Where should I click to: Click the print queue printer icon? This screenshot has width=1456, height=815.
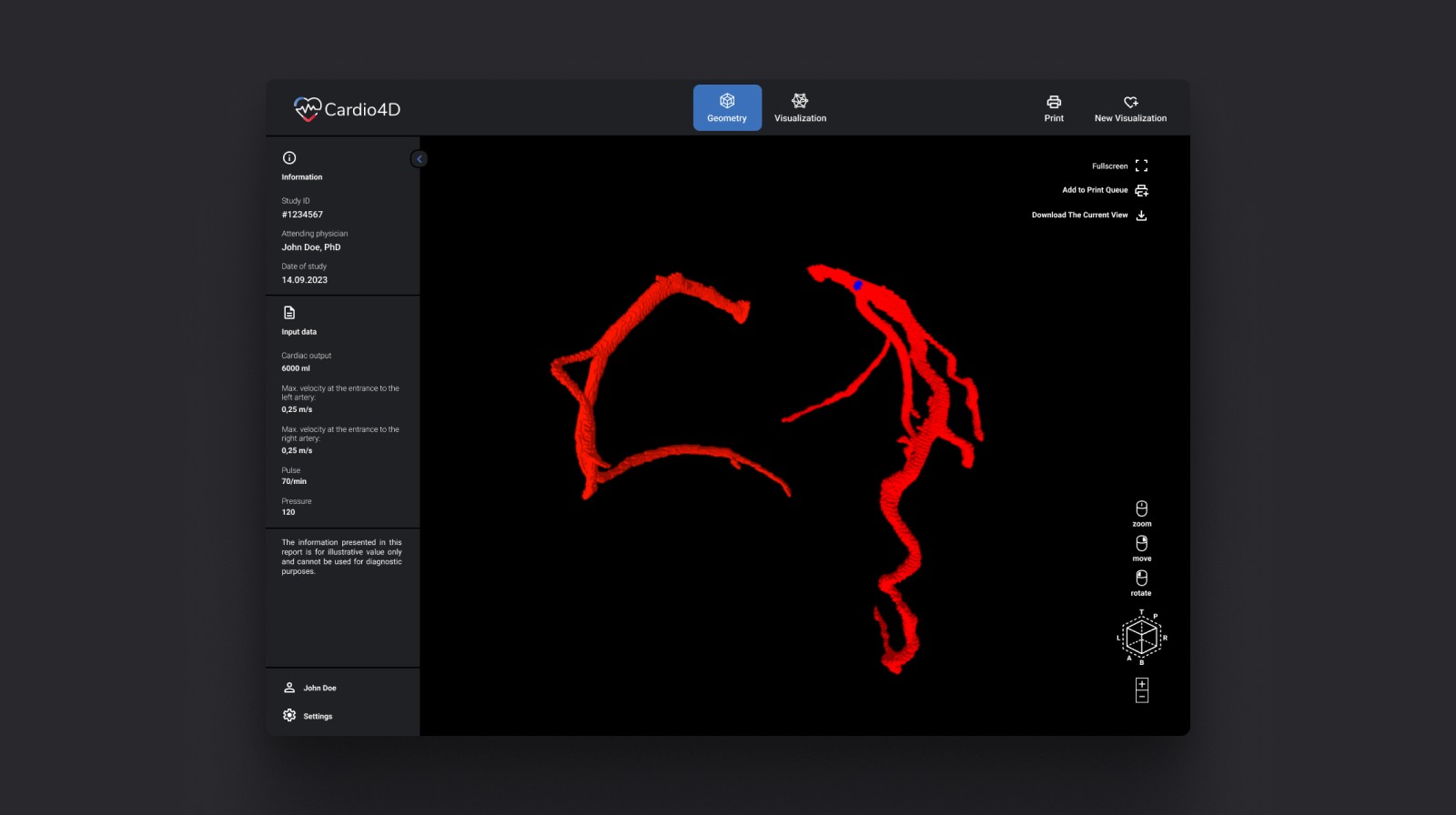pyautogui.click(x=1141, y=190)
